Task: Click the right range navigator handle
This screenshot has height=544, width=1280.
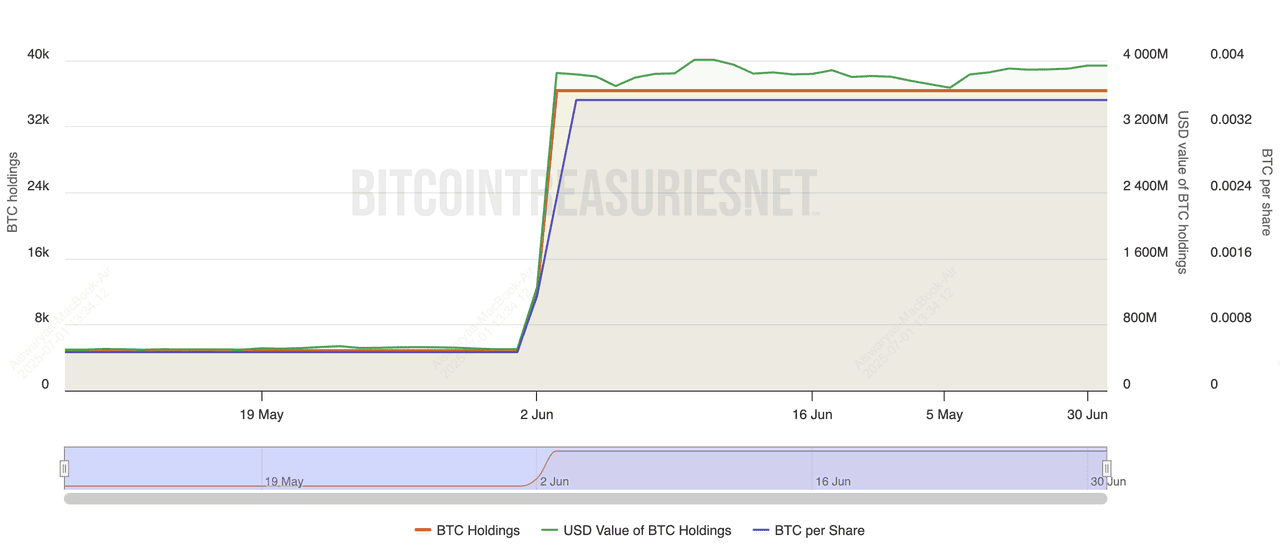Action: [1107, 468]
